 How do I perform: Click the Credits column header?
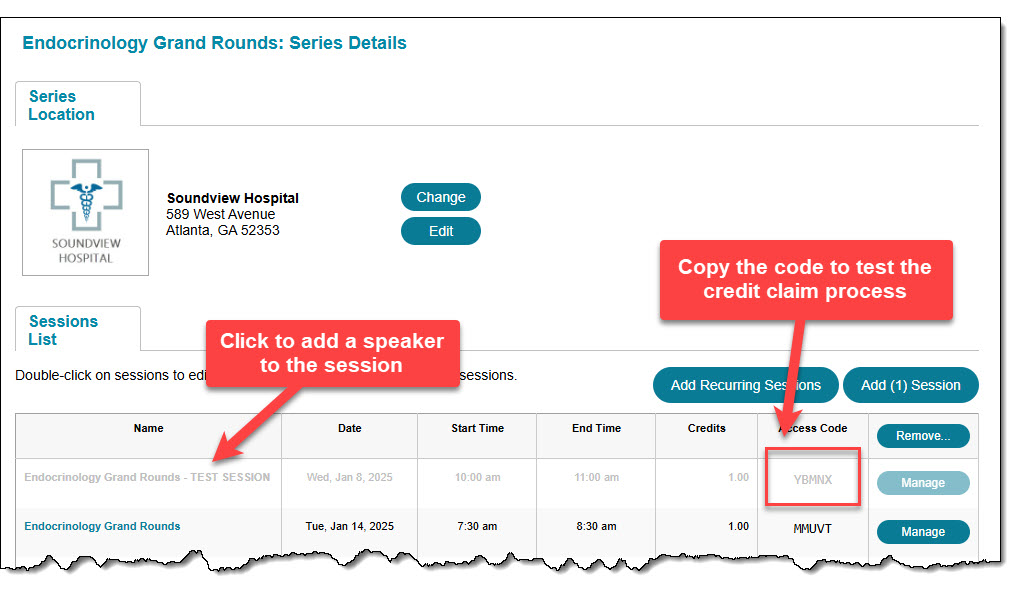[707, 429]
